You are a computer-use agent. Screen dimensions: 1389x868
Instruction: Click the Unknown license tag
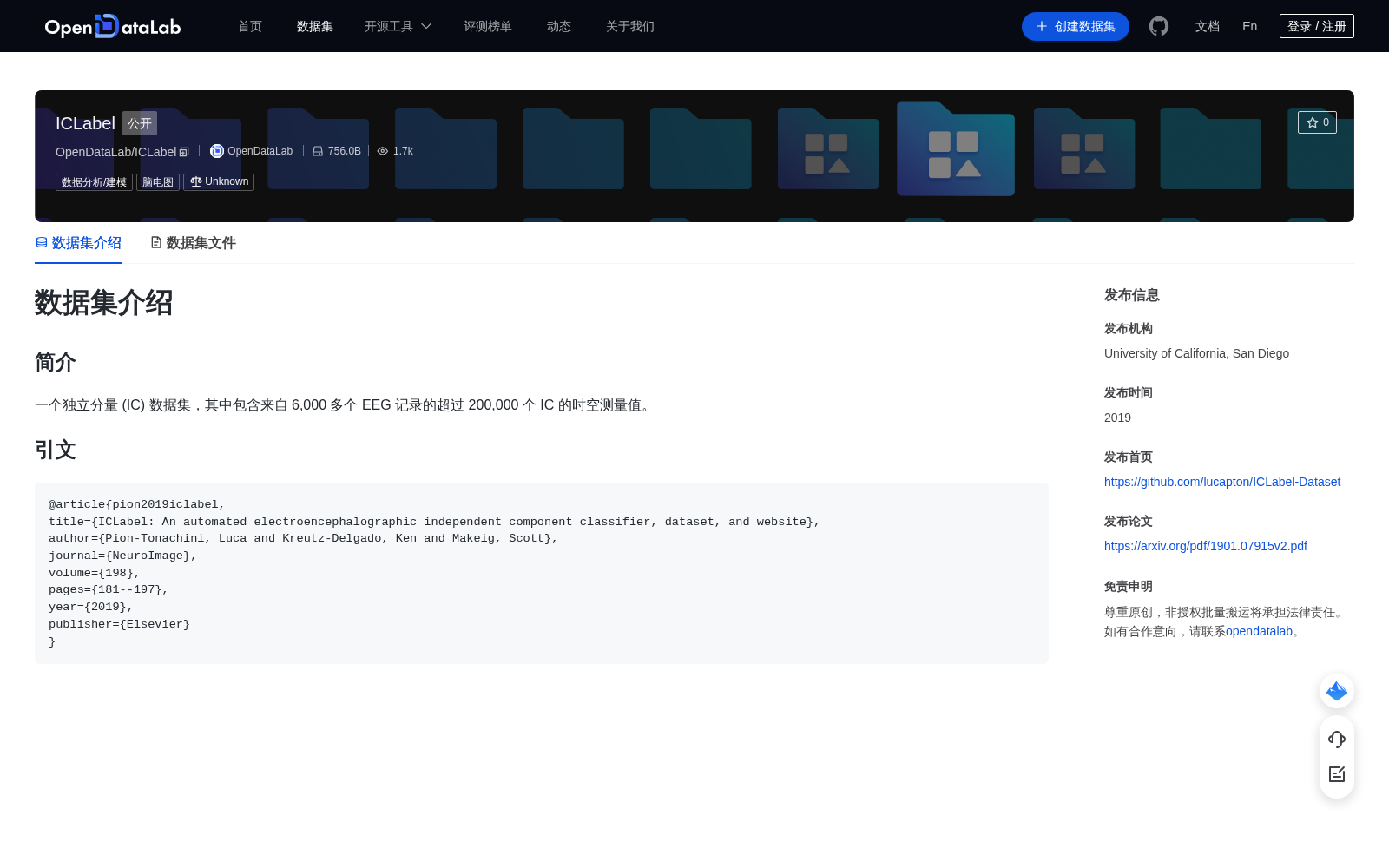tap(219, 182)
